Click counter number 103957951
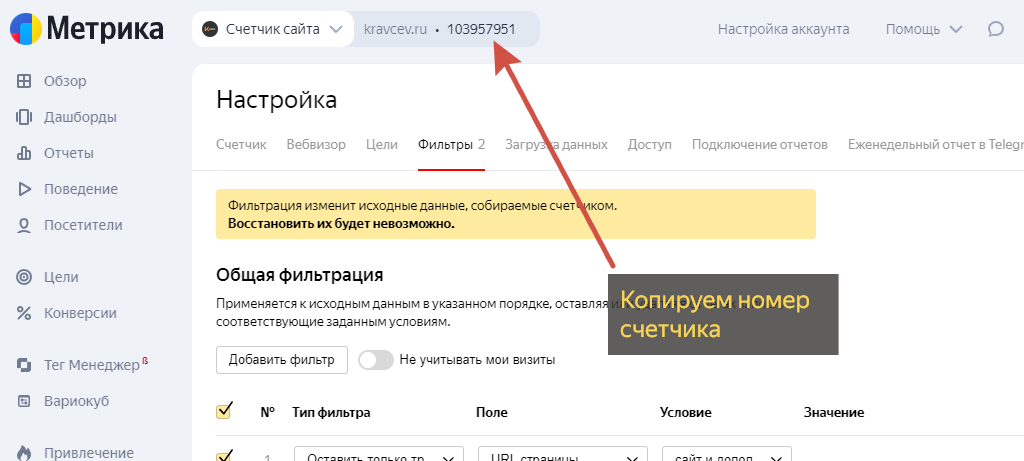The image size is (1024, 461). click(481, 29)
